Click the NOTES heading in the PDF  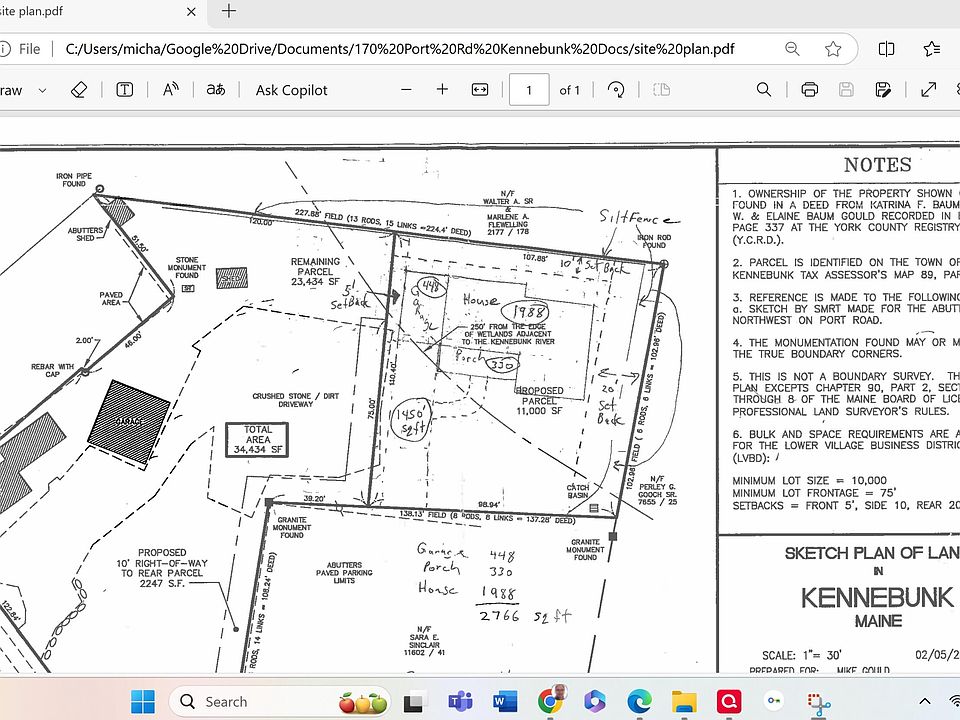coord(877,165)
